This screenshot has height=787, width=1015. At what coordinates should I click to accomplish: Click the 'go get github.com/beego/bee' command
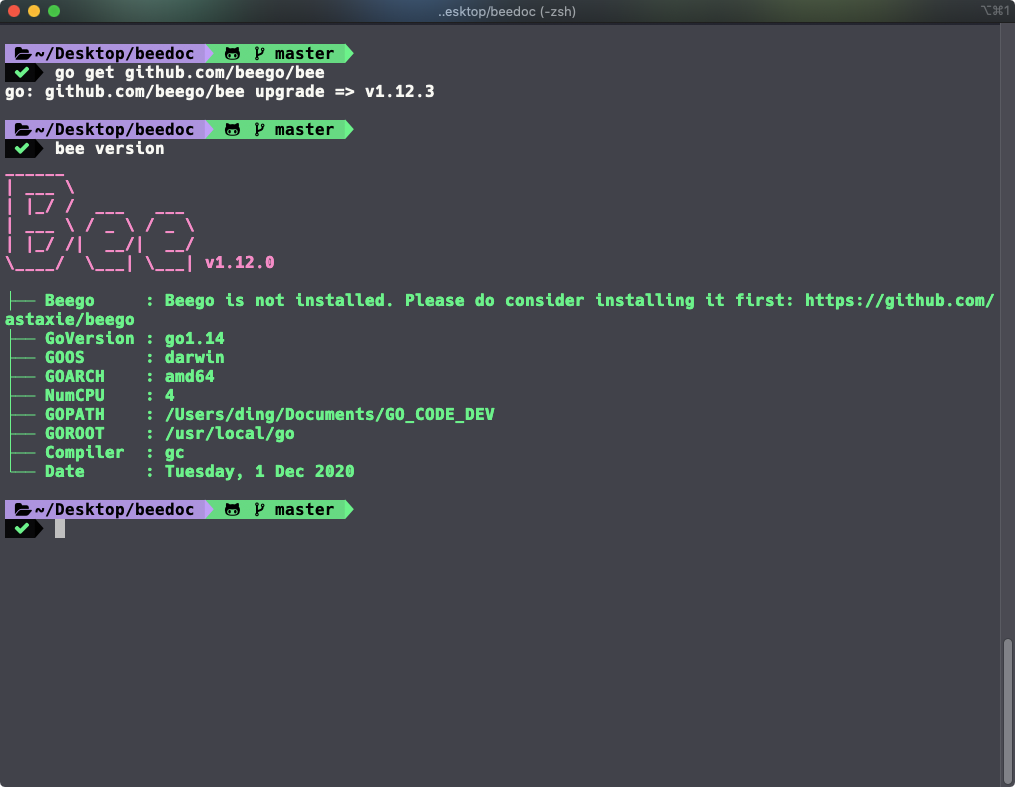(x=190, y=72)
